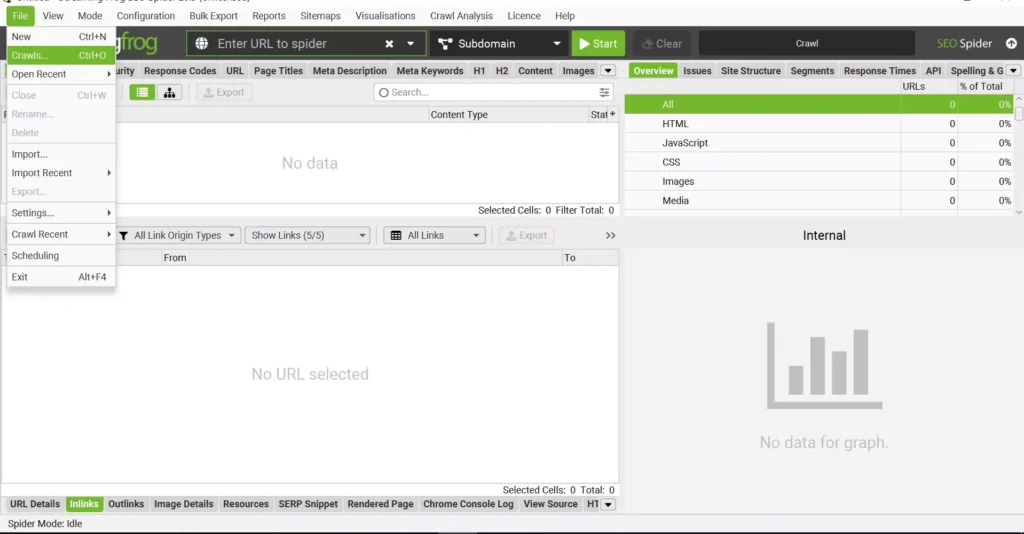This screenshot has width=1024, height=534.
Task: Click the Clear button
Action: [x=662, y=44]
